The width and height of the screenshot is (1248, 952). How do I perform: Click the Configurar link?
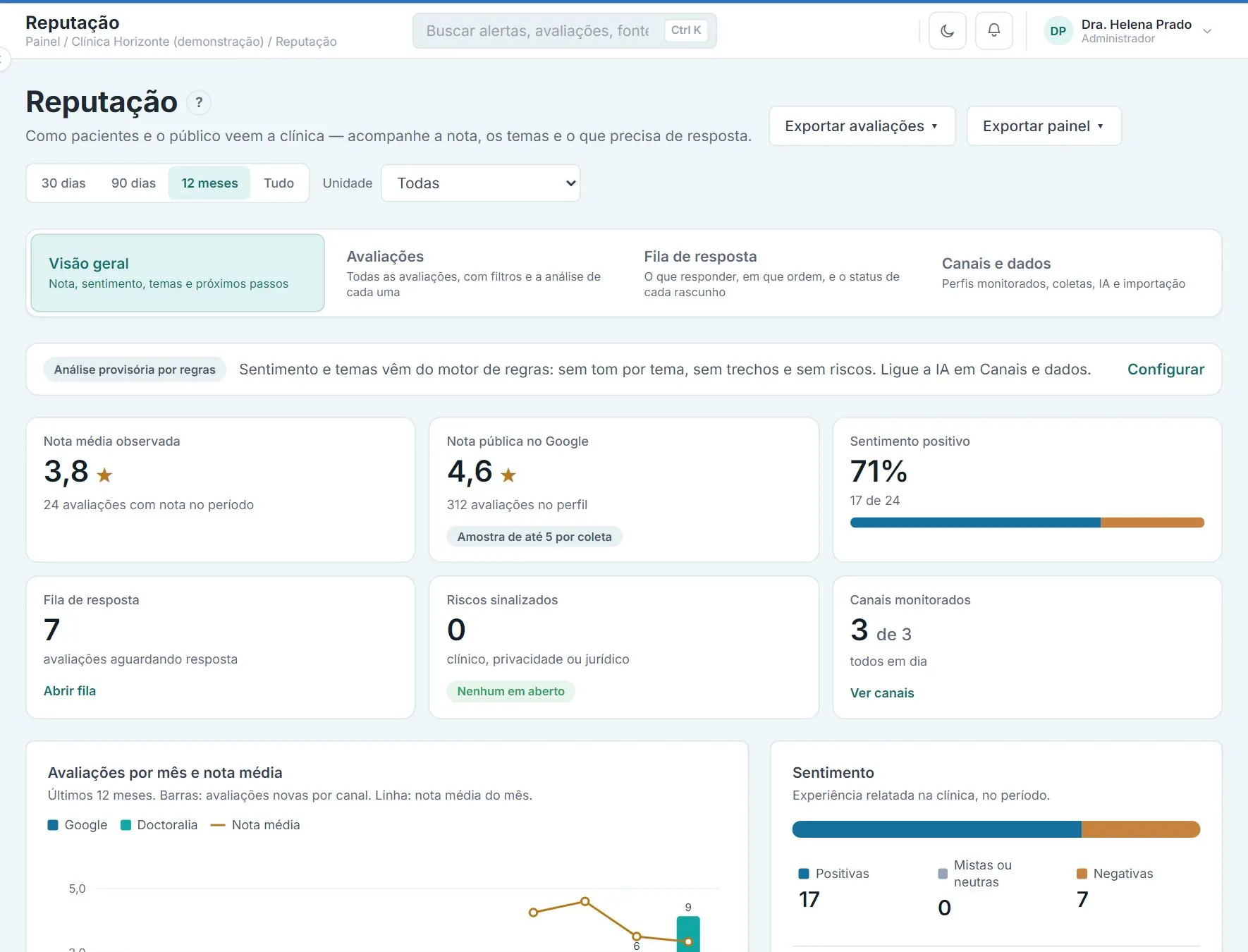click(1166, 370)
